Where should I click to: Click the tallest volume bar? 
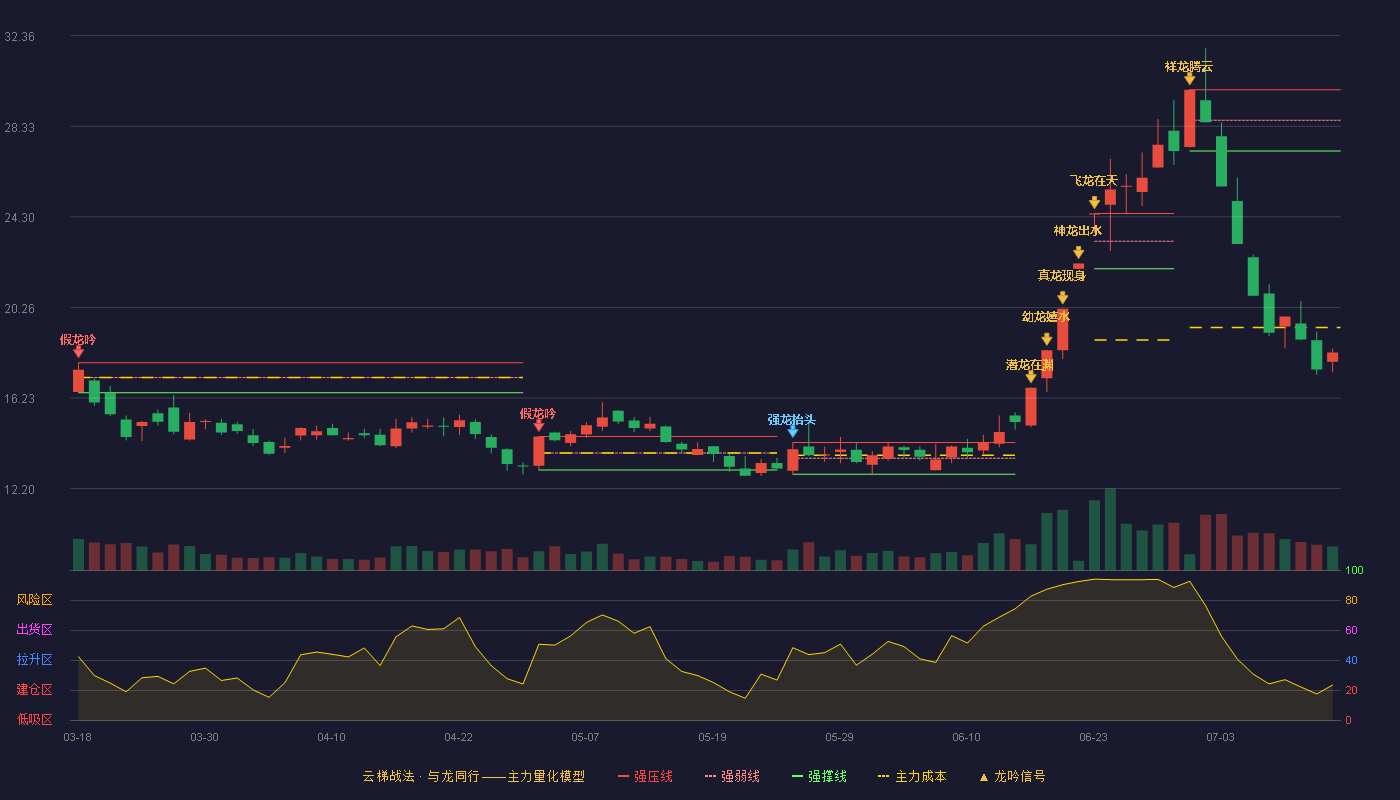[x=1110, y=529]
